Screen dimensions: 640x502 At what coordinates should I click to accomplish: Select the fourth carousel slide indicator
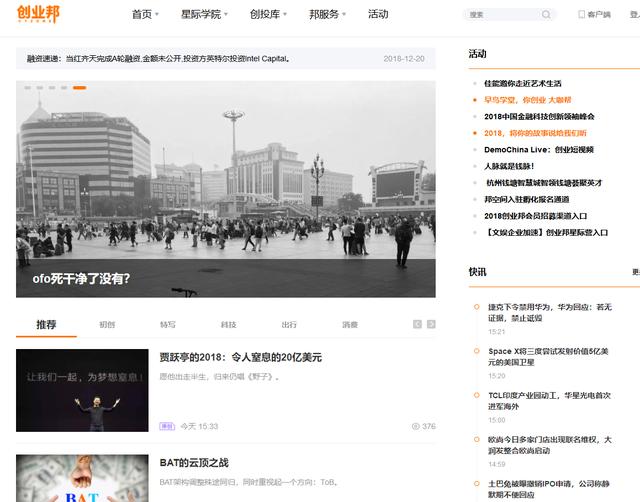pos(64,88)
